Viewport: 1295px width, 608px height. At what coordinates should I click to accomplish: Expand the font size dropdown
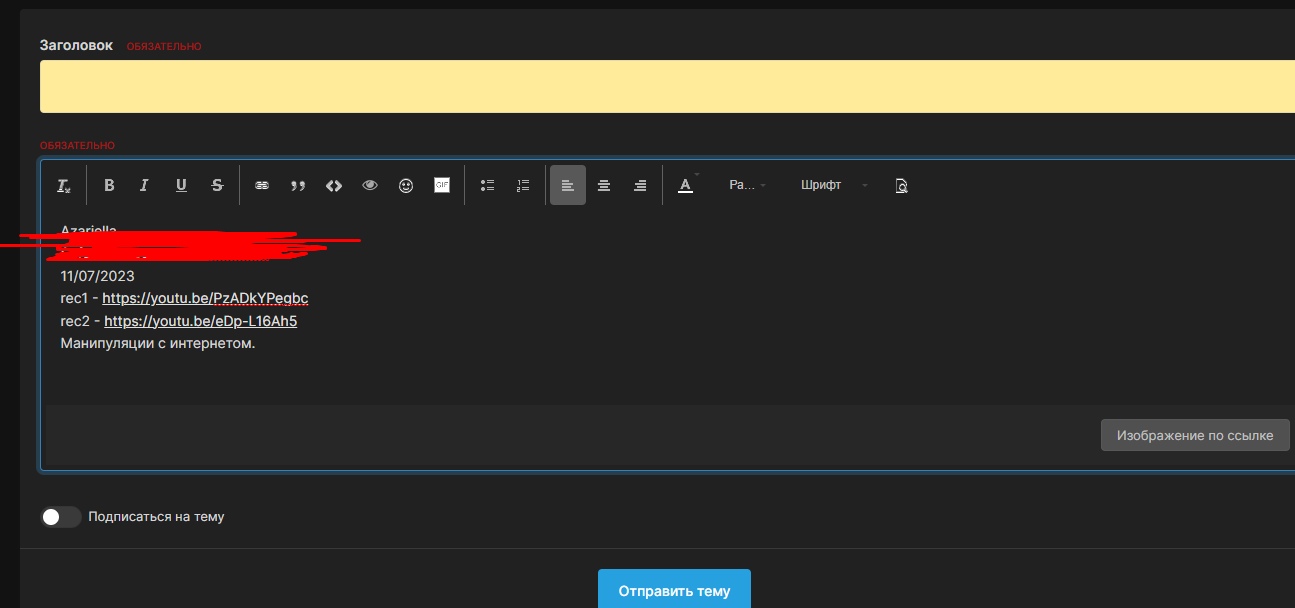pos(747,185)
